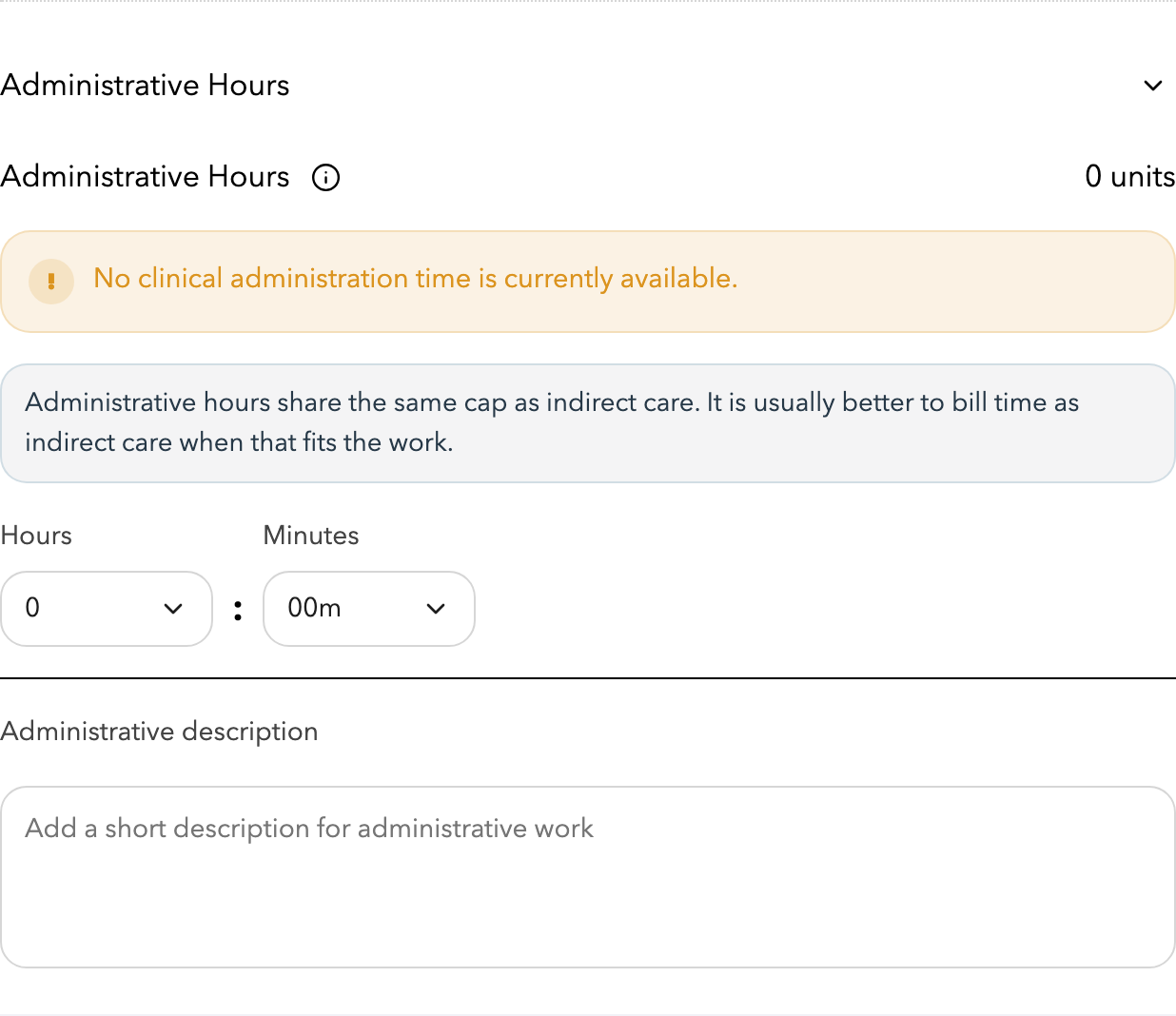Click the 'No clinical administration time' warning text
1176x1016 pixels.
pyautogui.click(x=416, y=279)
